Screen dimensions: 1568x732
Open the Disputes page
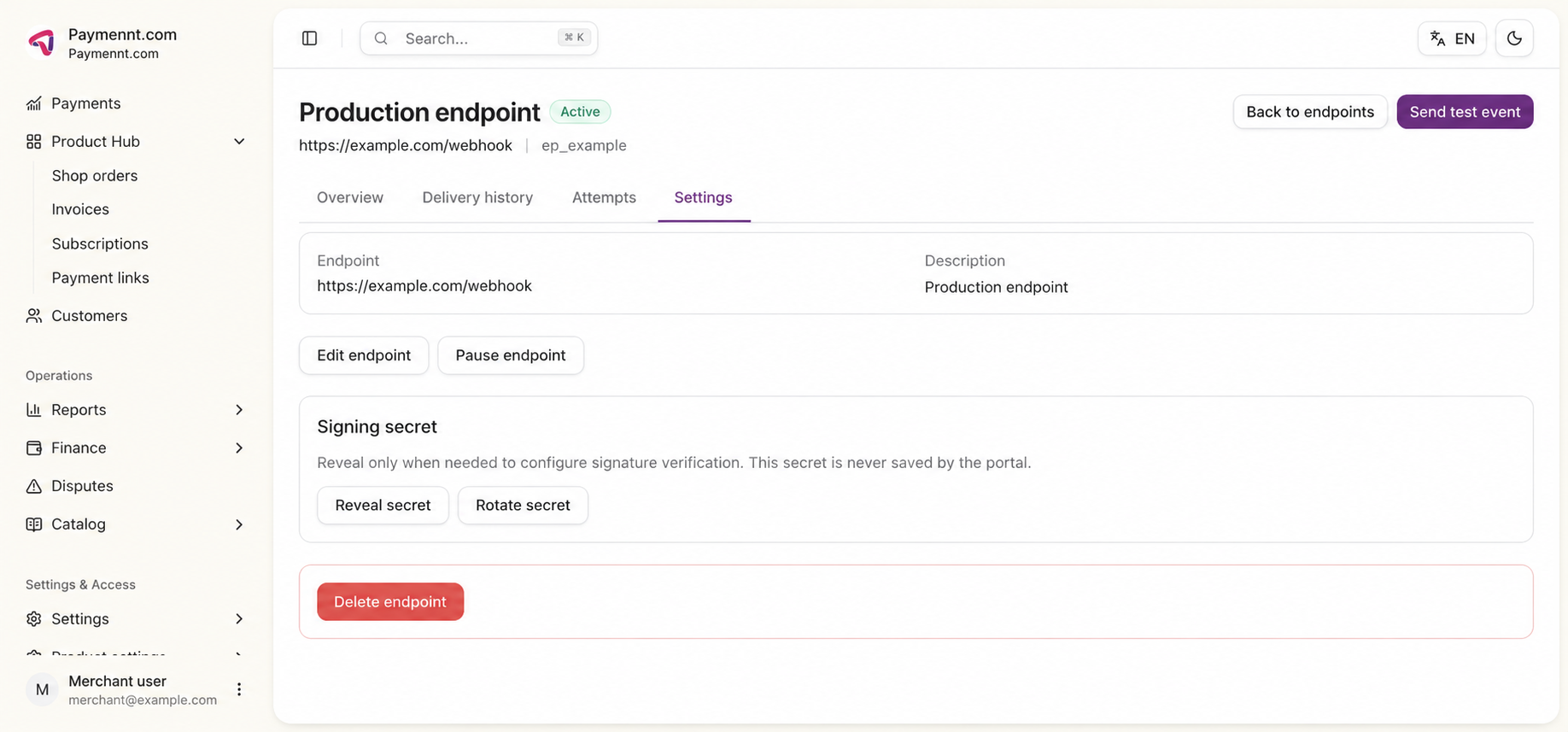82,486
